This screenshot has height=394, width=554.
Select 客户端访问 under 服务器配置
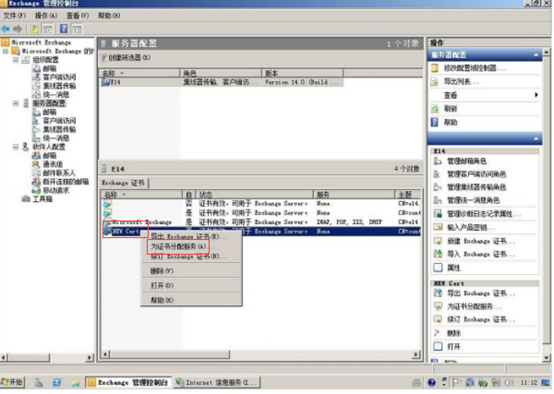point(59,120)
